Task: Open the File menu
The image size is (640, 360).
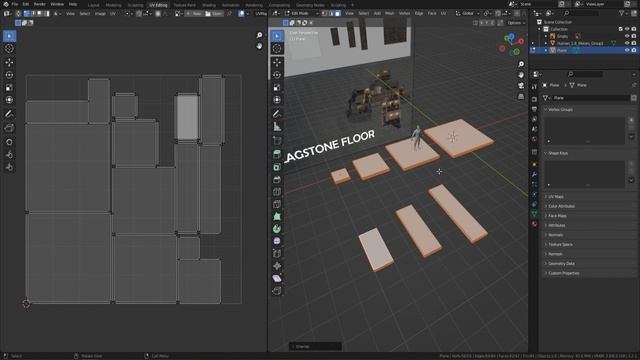Action: click(x=15, y=4)
